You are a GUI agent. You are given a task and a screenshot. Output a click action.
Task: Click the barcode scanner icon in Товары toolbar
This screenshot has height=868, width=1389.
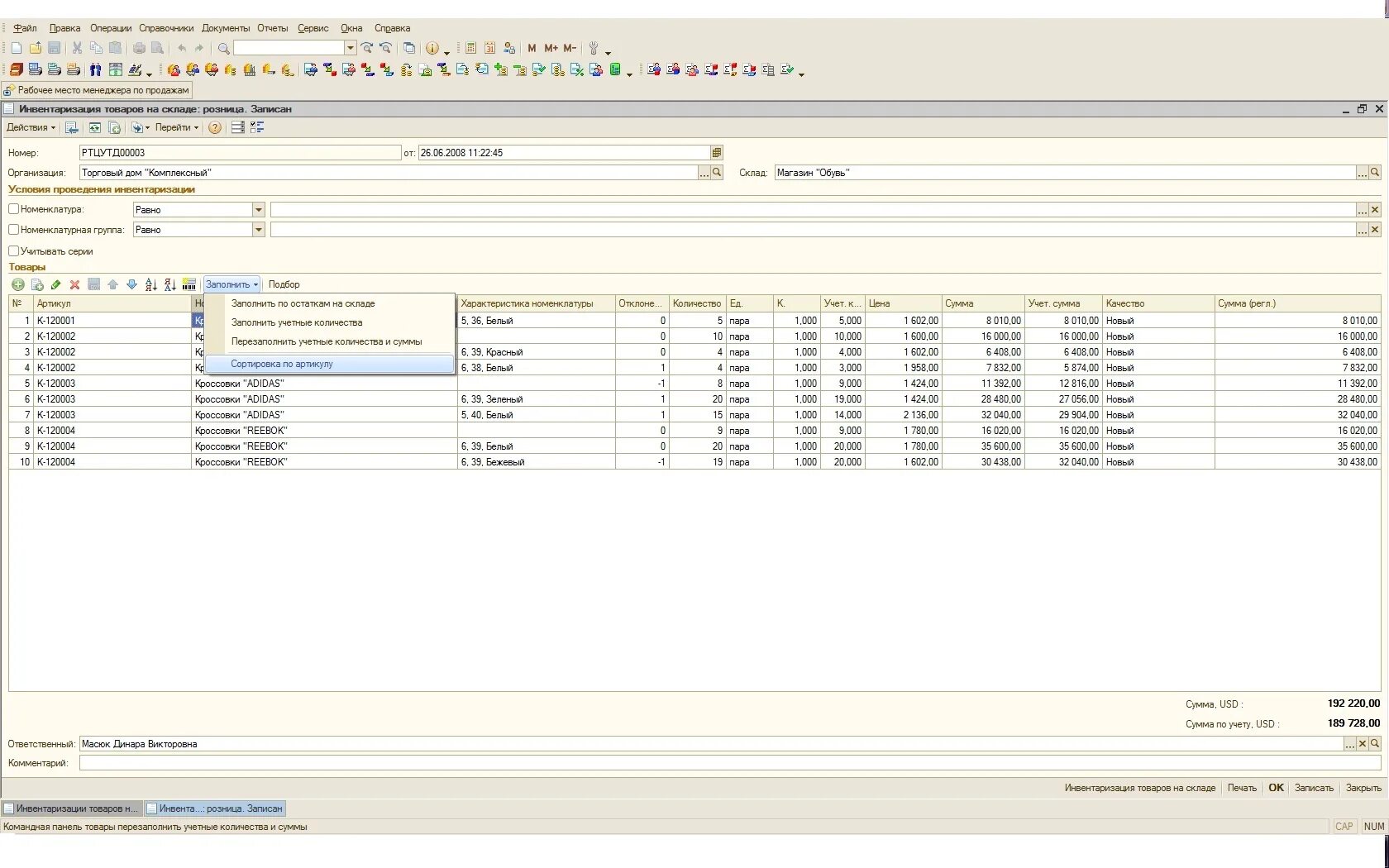(x=189, y=284)
